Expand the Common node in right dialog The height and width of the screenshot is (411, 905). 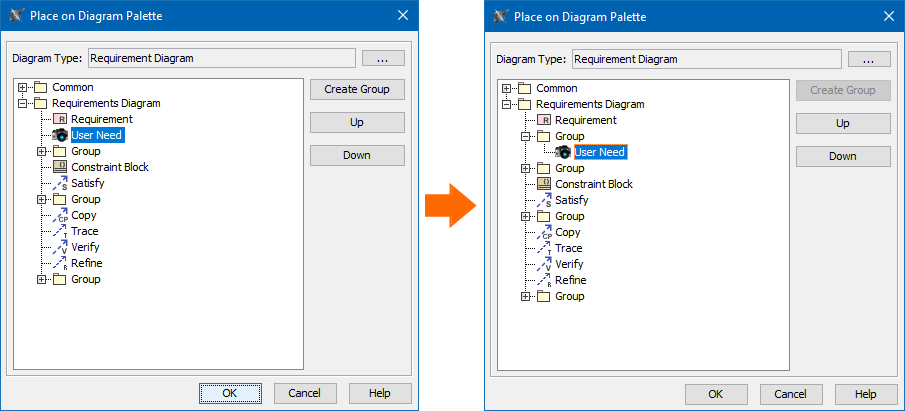coord(507,88)
